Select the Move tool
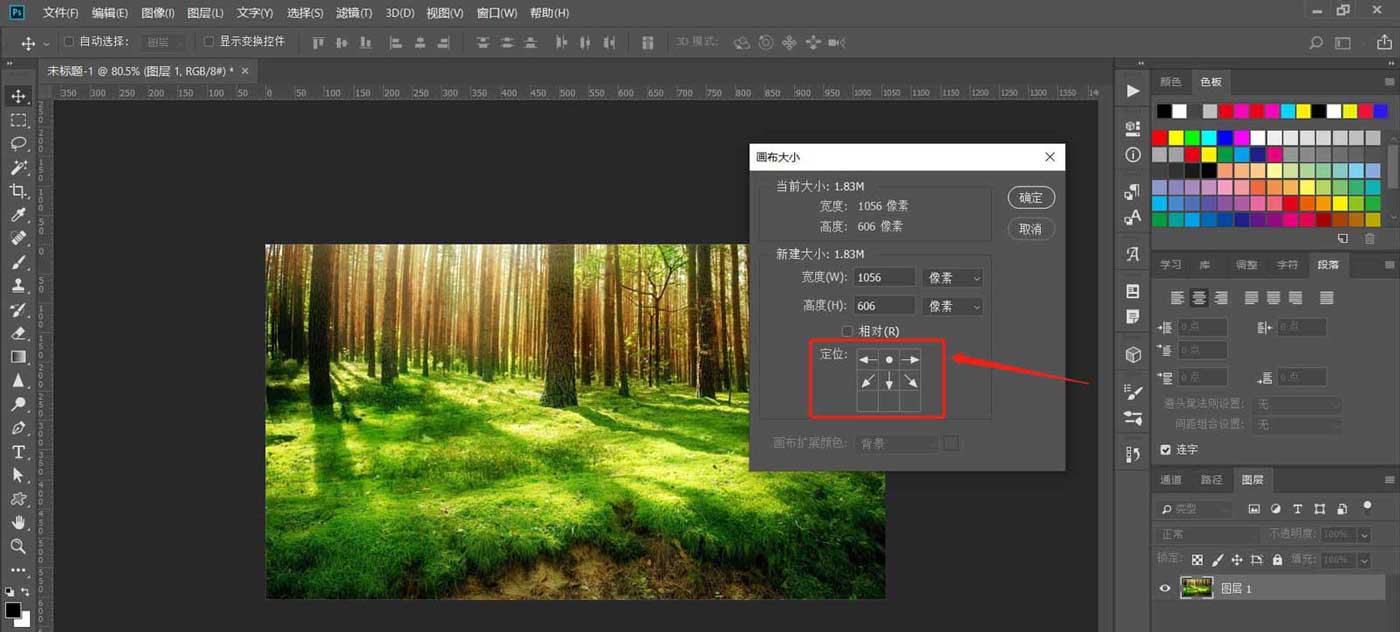Image resolution: width=1400 pixels, height=632 pixels. 18,96
